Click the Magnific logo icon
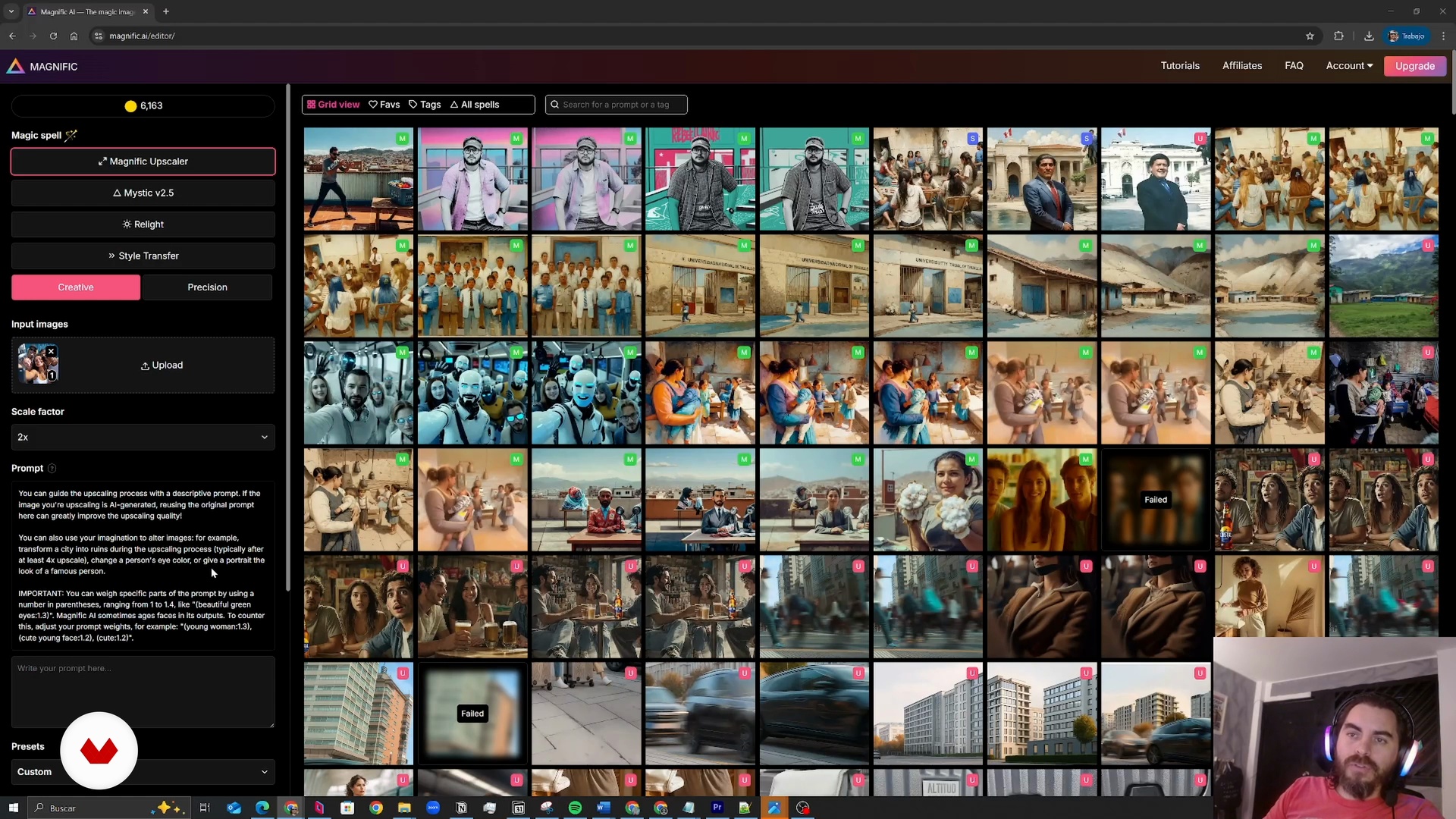Screen dimensions: 1456x819 (15, 67)
